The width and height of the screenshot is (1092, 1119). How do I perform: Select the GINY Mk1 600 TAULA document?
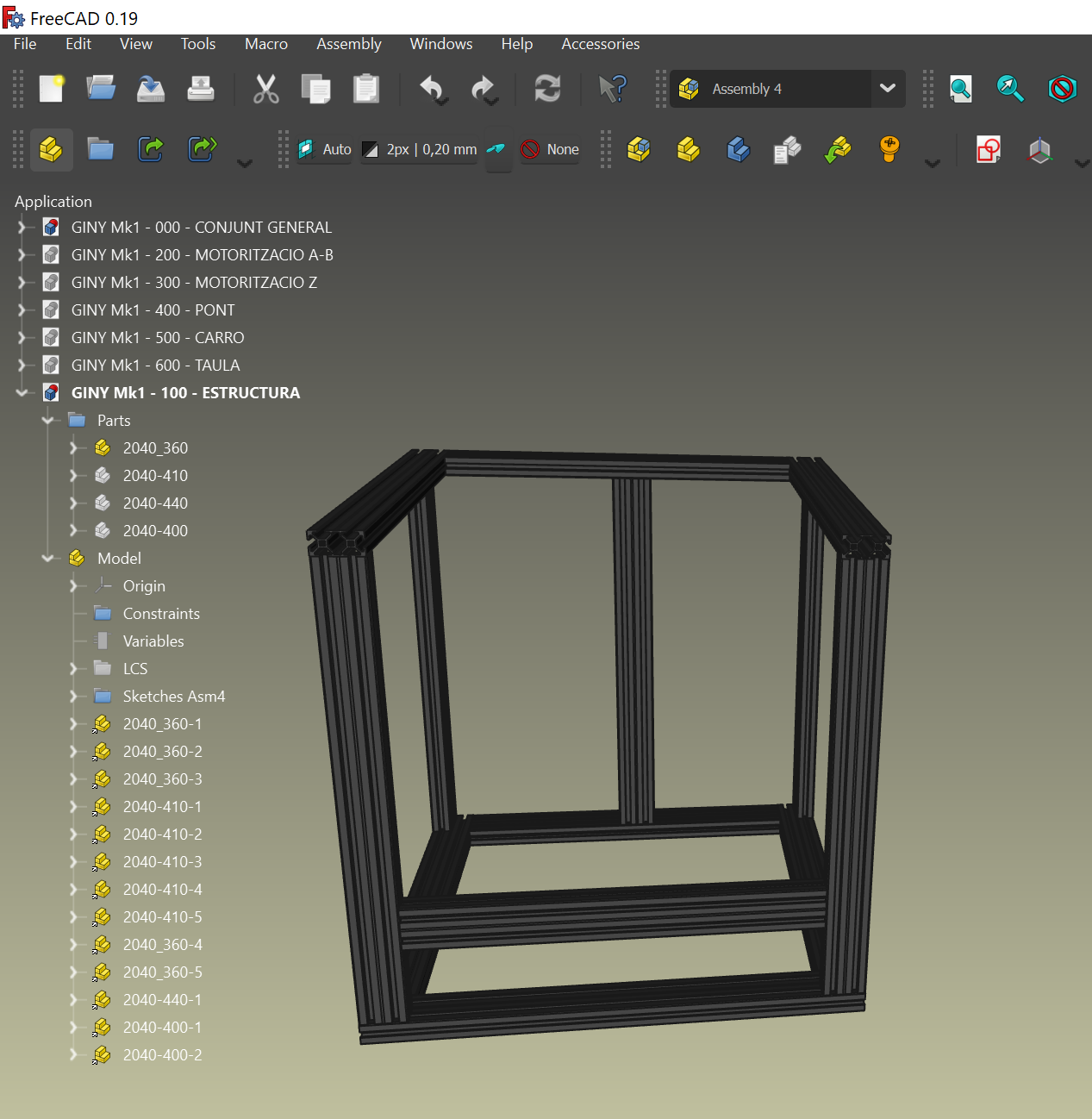[x=155, y=365]
